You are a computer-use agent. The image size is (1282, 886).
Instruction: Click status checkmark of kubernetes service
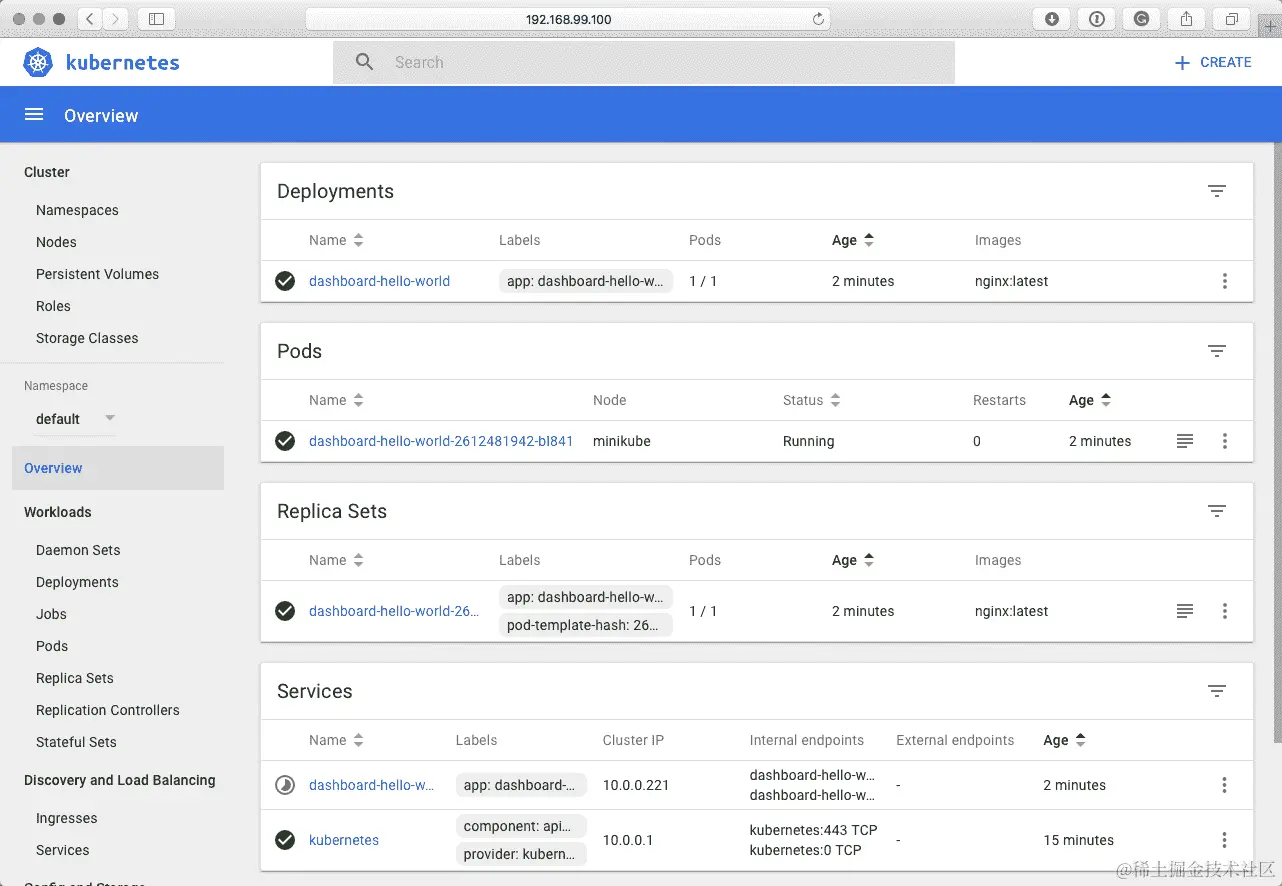click(x=285, y=840)
